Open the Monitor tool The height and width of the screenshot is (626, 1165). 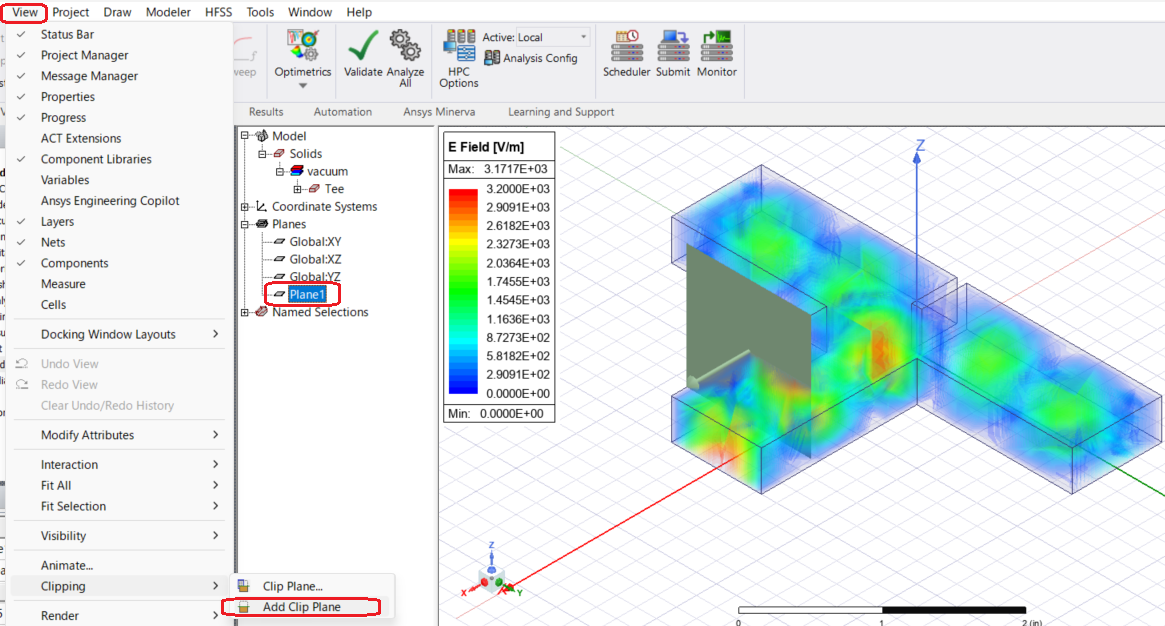tap(716, 46)
